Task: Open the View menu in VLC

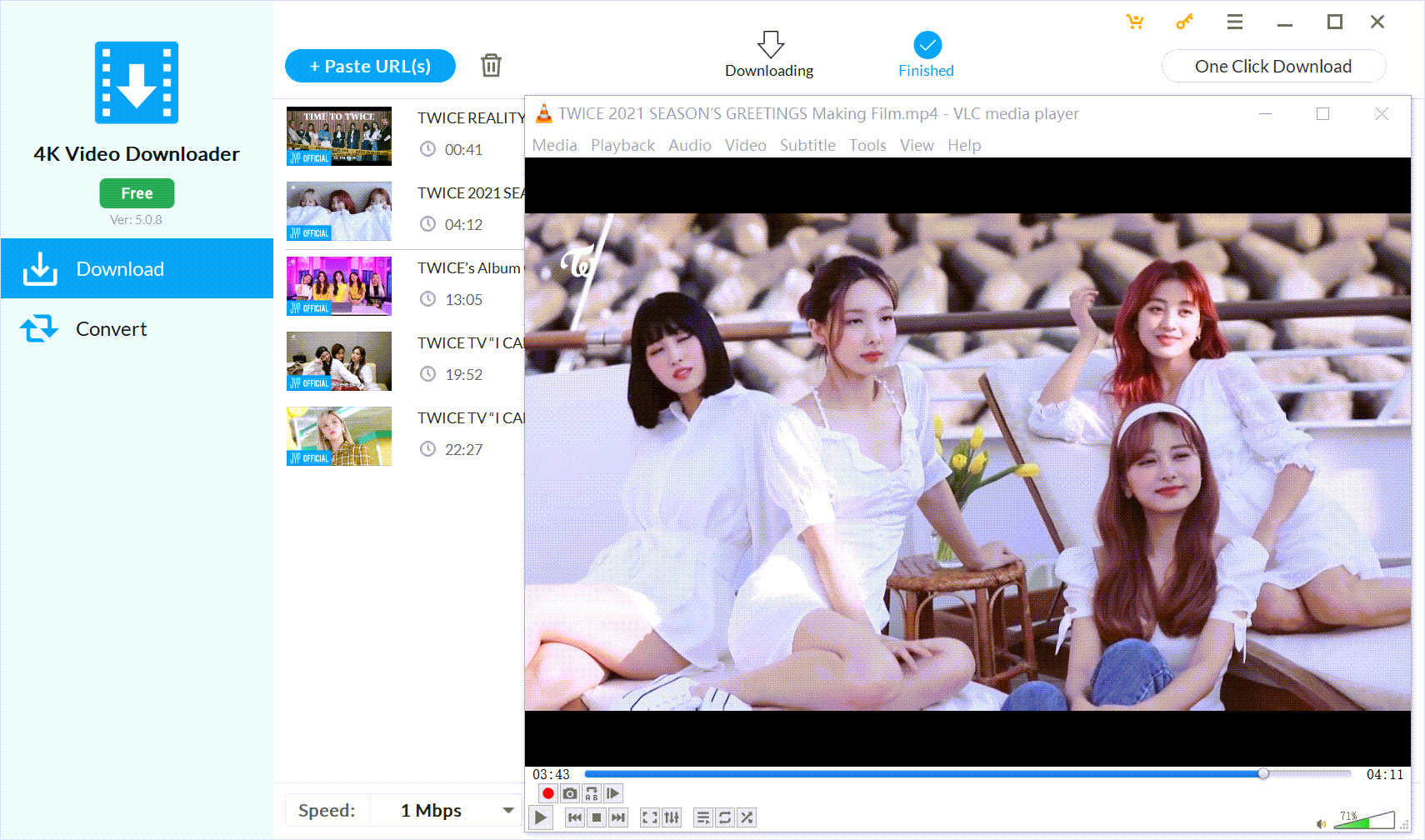Action: click(x=917, y=145)
